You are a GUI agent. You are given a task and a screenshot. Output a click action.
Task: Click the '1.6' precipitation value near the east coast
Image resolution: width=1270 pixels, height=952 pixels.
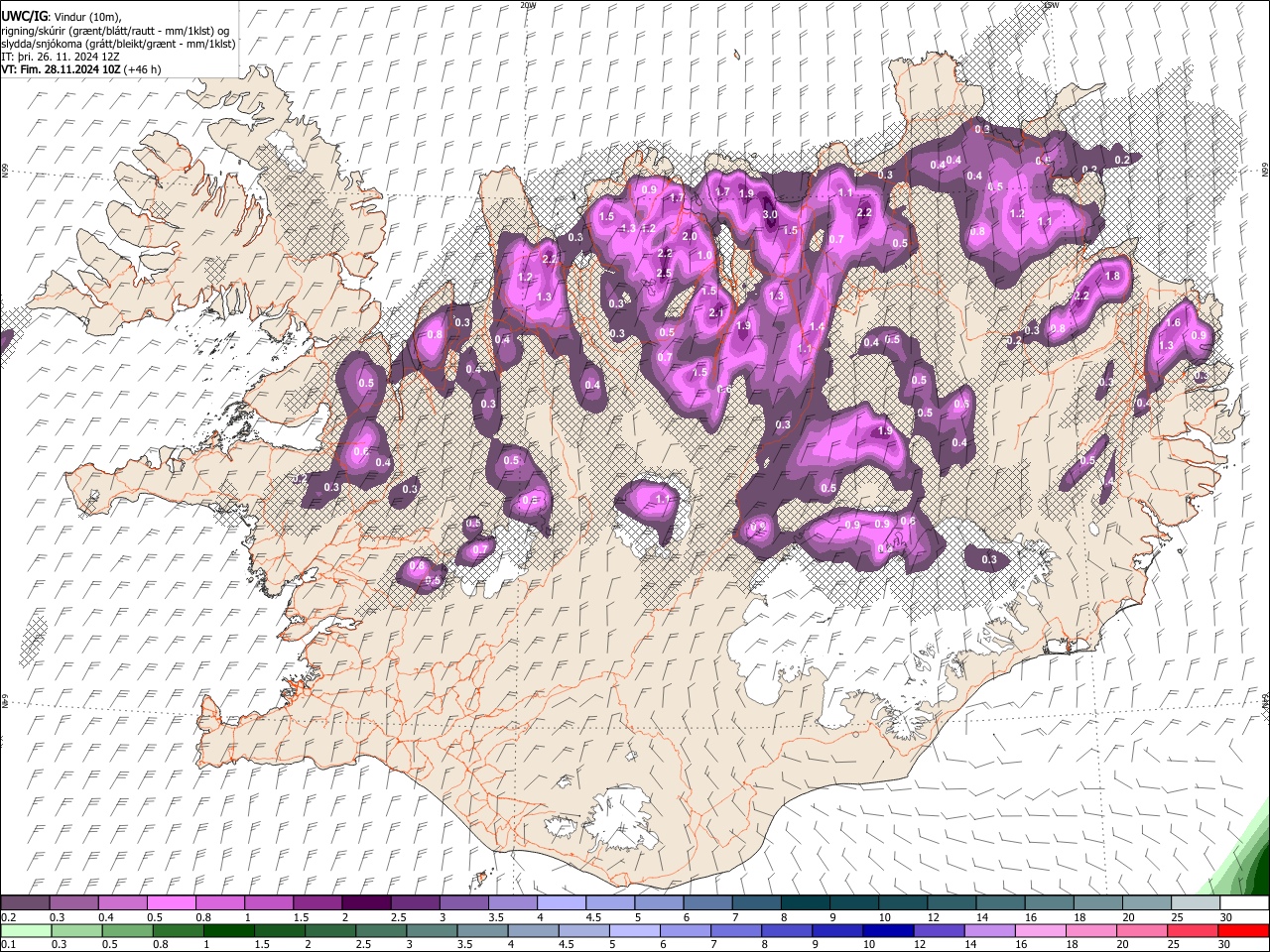(1173, 322)
